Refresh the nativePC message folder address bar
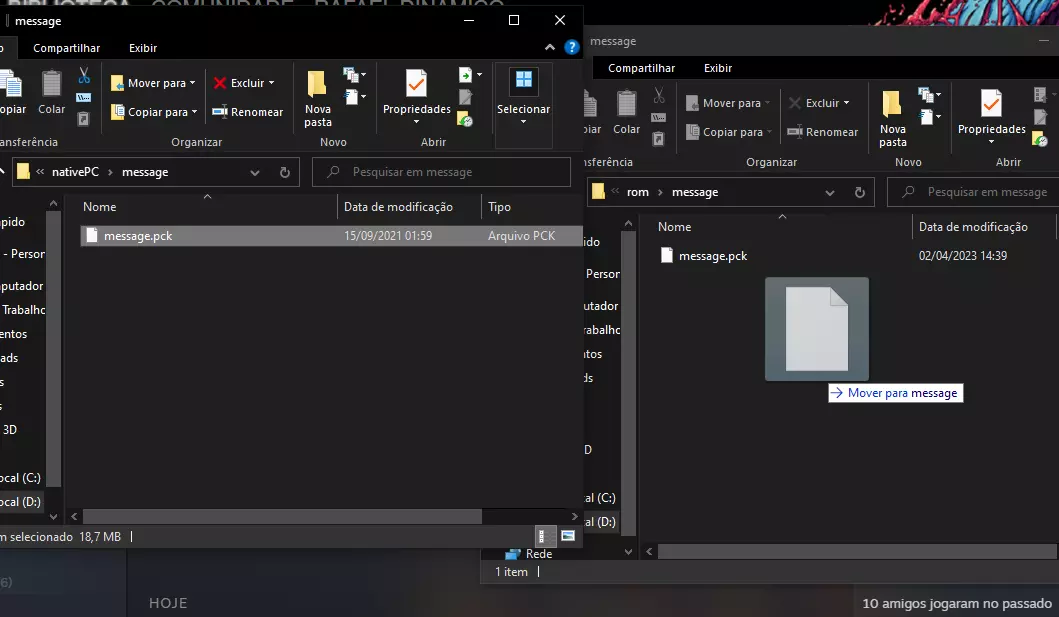 point(285,172)
